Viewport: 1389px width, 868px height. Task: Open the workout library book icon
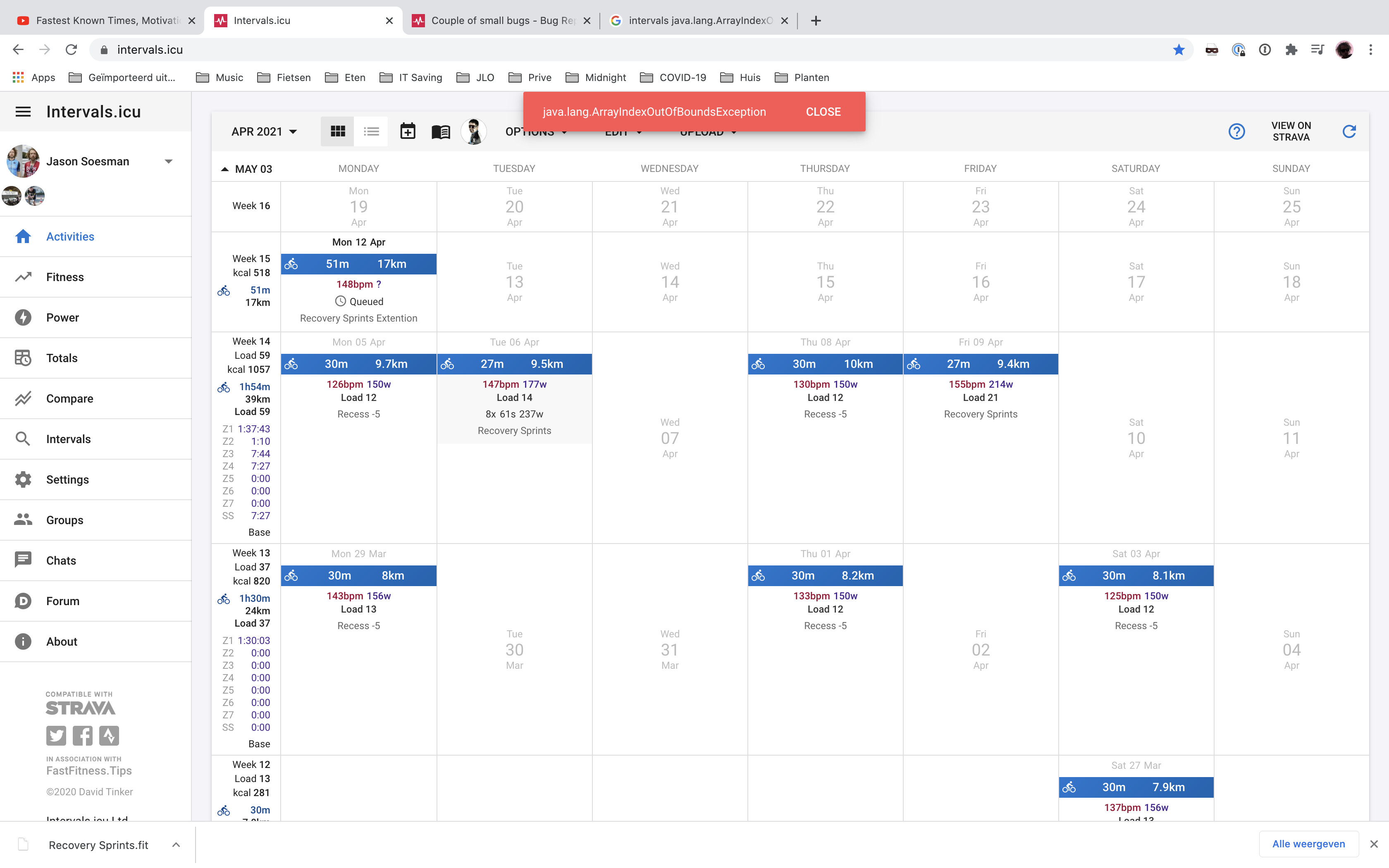coord(441,132)
